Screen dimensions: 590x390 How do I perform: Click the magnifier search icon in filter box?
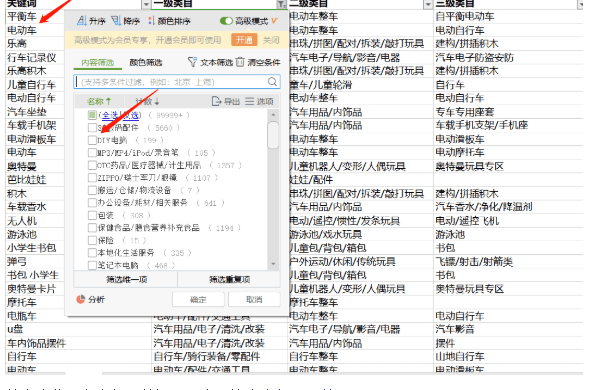tap(272, 82)
